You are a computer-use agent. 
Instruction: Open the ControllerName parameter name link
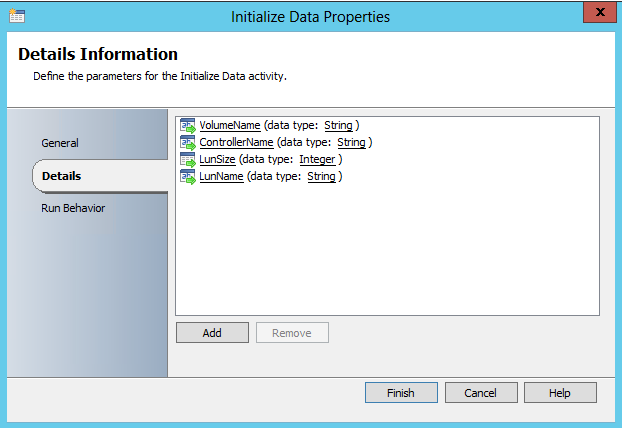(236, 142)
